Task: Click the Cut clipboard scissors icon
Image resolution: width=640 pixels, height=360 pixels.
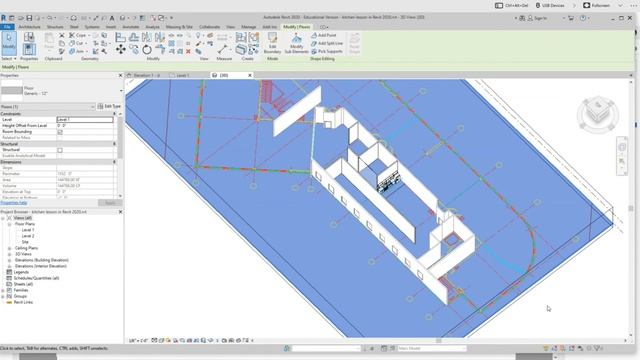Action: click(x=62, y=36)
